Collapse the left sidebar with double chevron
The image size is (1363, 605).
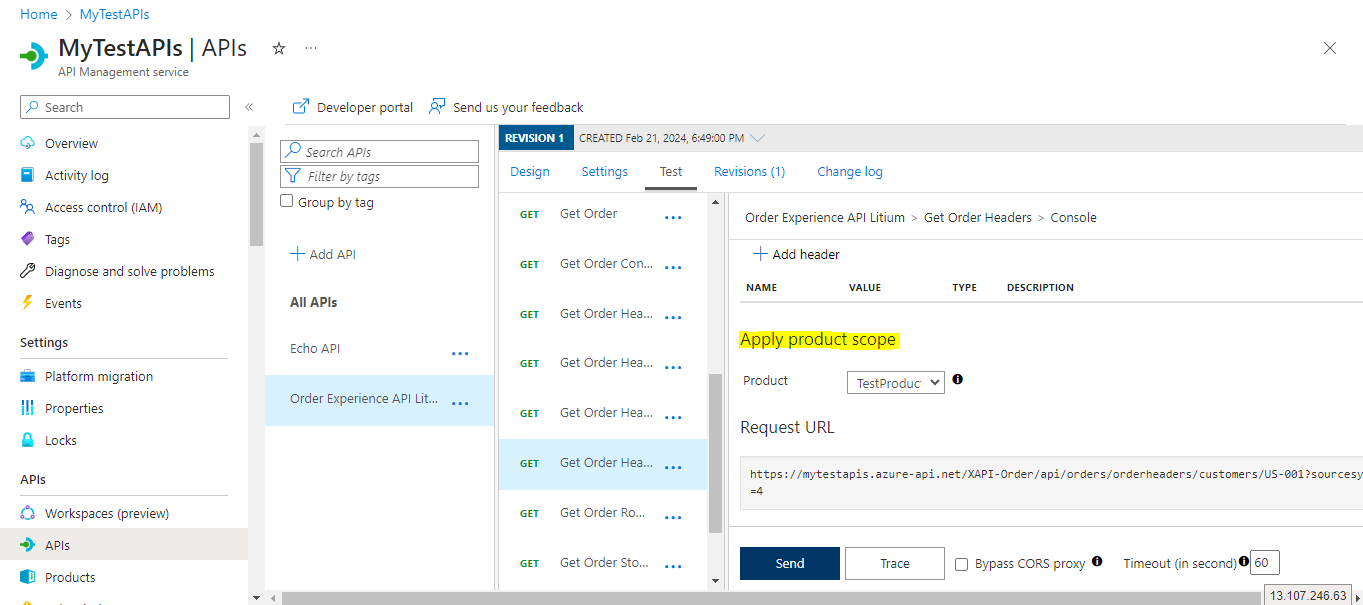click(249, 107)
